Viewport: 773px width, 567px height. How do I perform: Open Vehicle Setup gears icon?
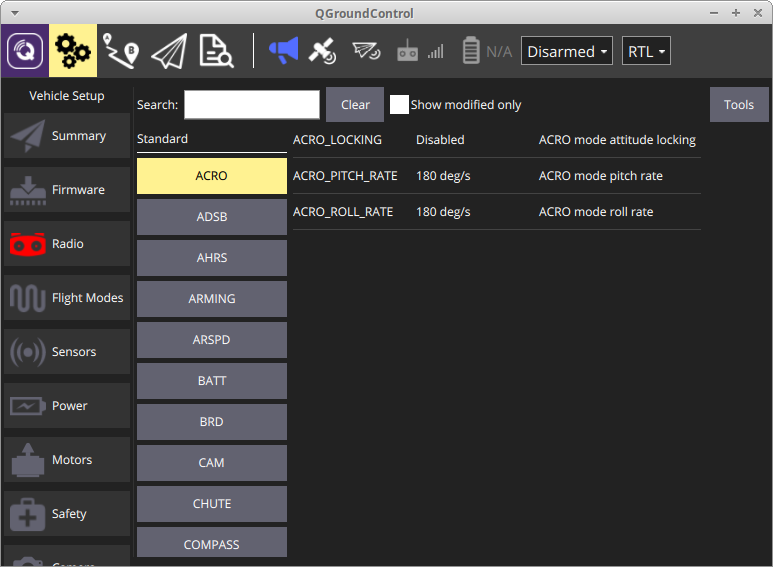pos(72,51)
